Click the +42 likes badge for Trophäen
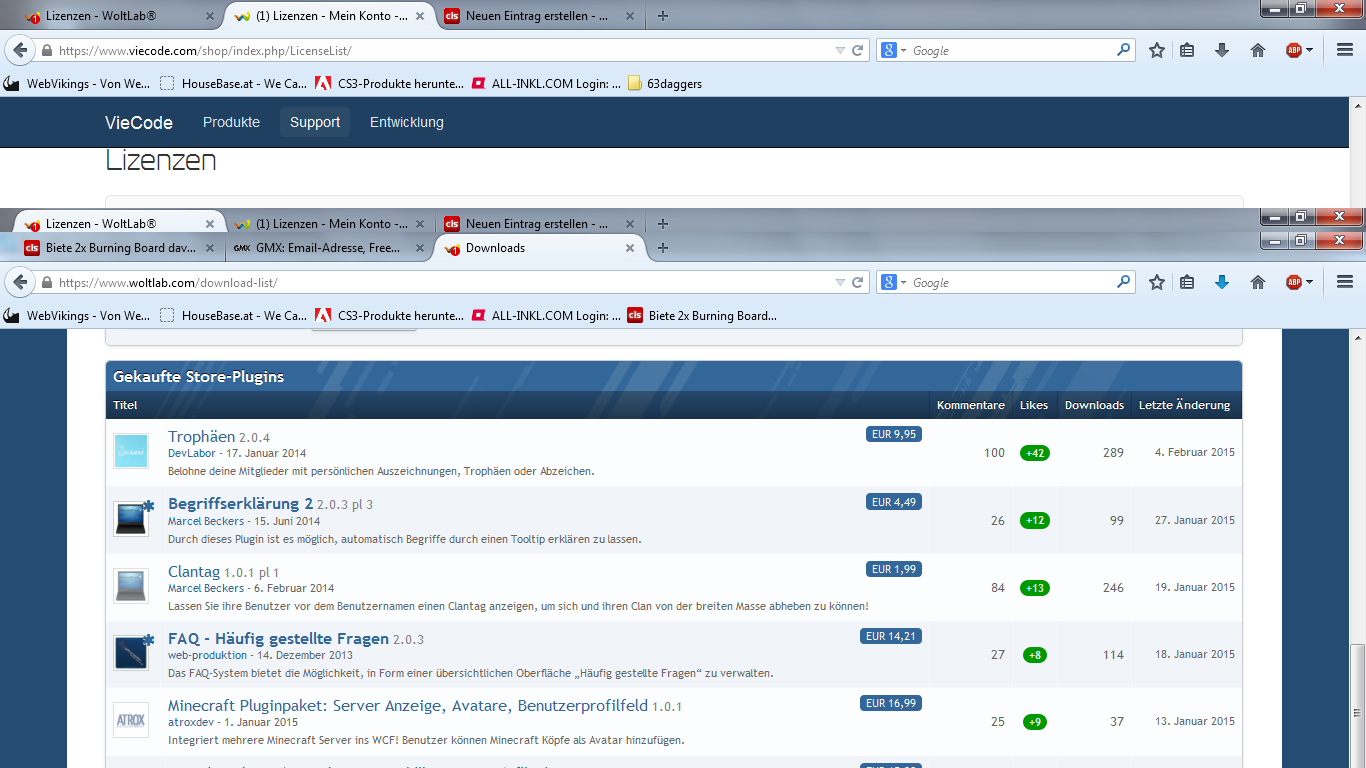The height and width of the screenshot is (768, 1366). pos(1034,453)
